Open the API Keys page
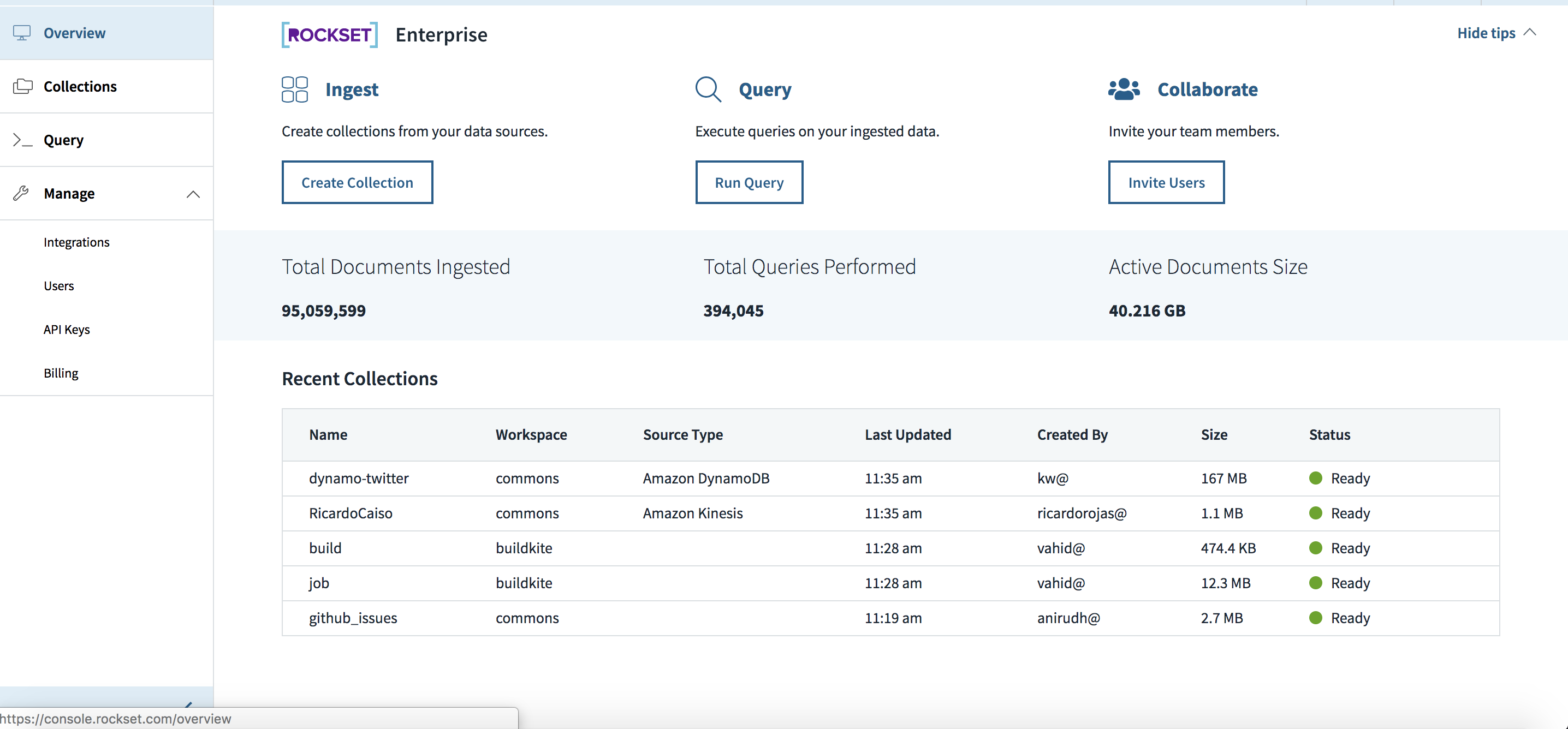This screenshot has width=1568, height=729. pos(67,329)
